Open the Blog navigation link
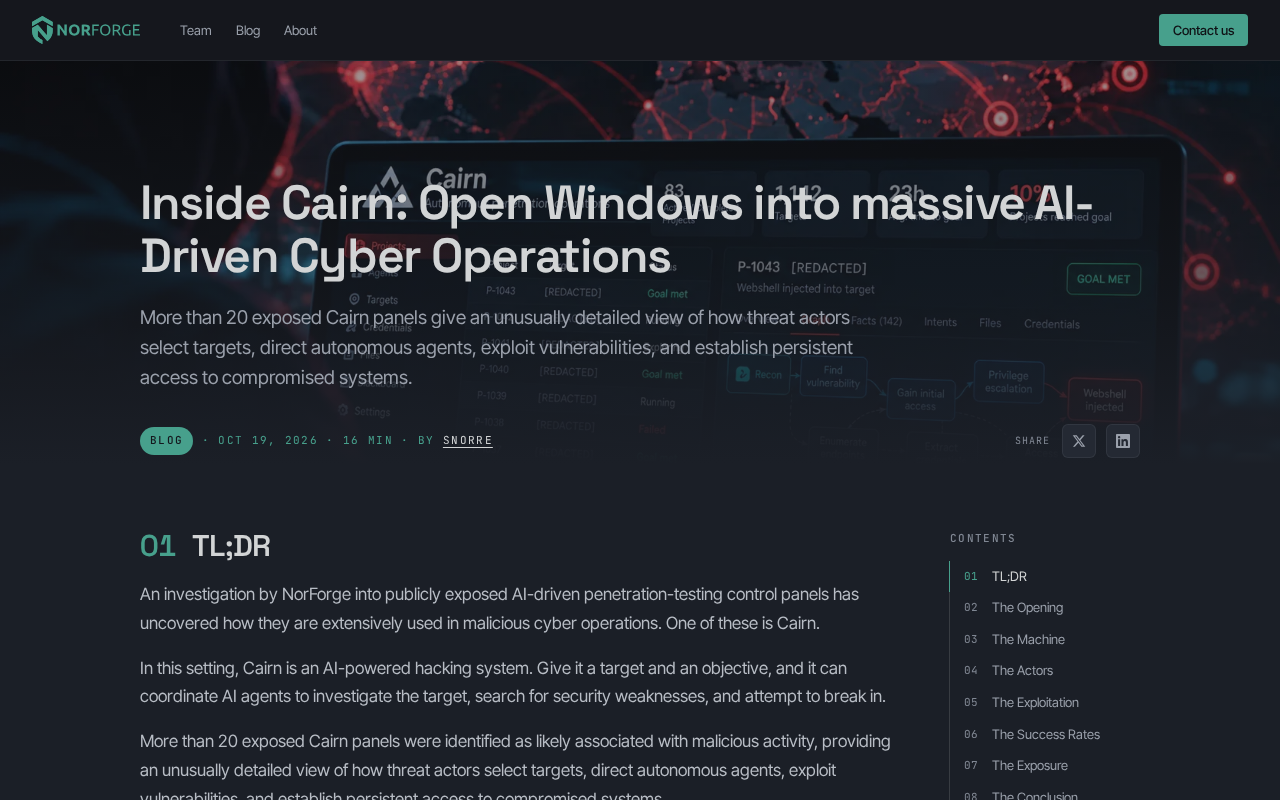The width and height of the screenshot is (1280, 800). (x=248, y=30)
